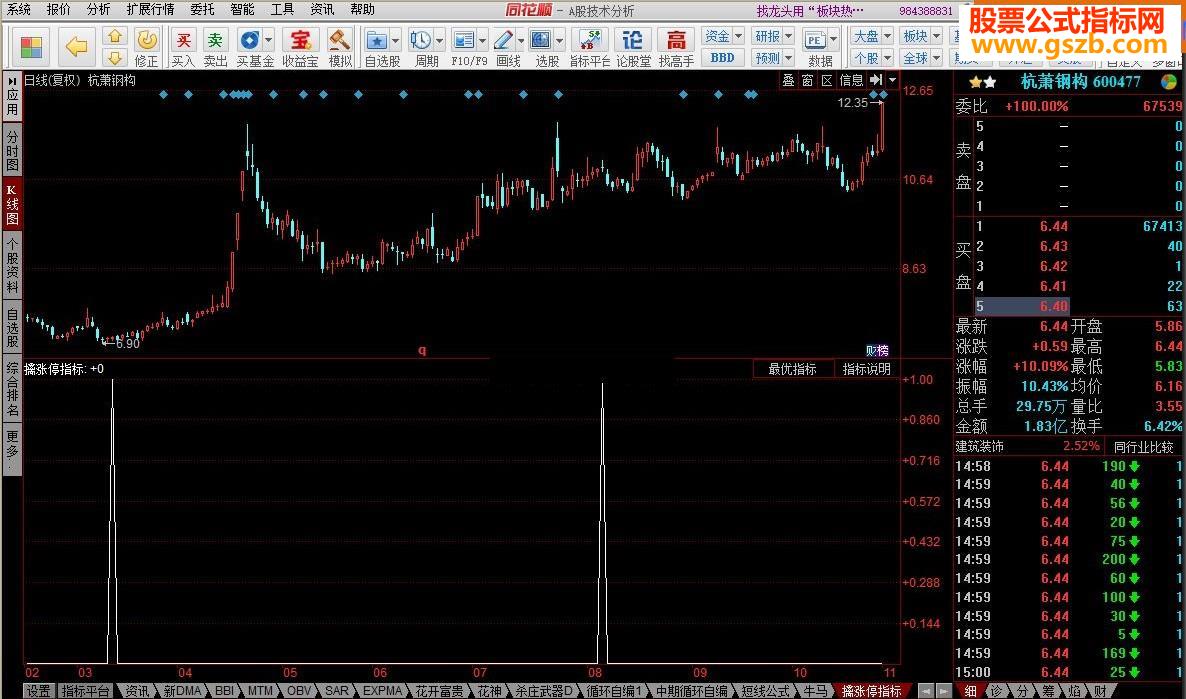Screen dimensions: 1186x699
Task: Expand the dropdown beside 买基金
Action: tap(269, 40)
